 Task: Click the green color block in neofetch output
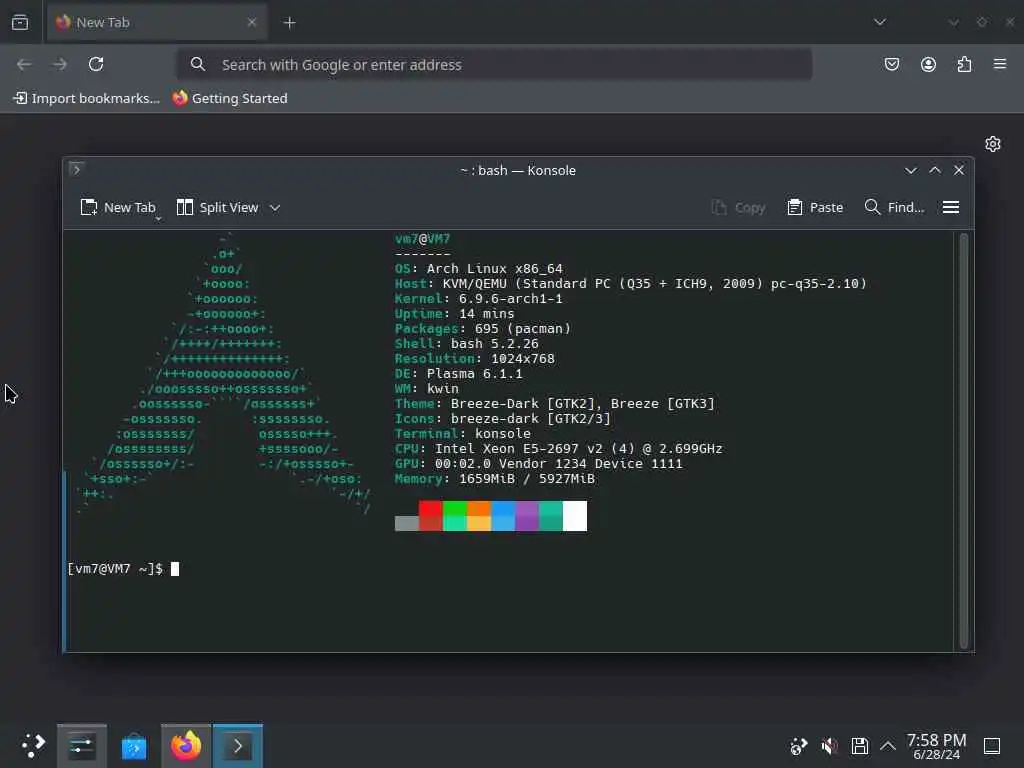[455, 516]
